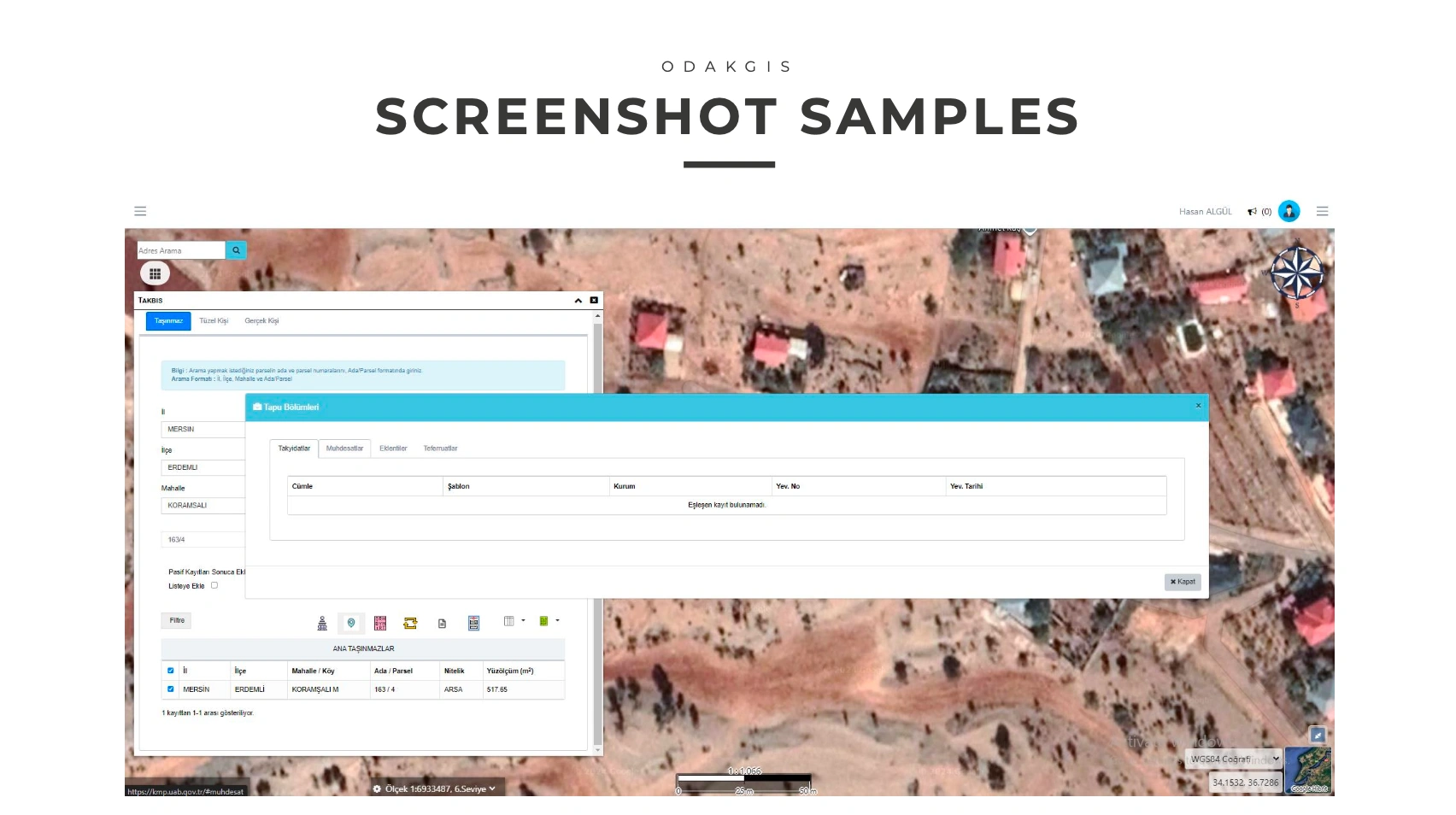Click the Google Hibrit basemap thumbnail
The image size is (1456, 815).
click(x=1308, y=771)
